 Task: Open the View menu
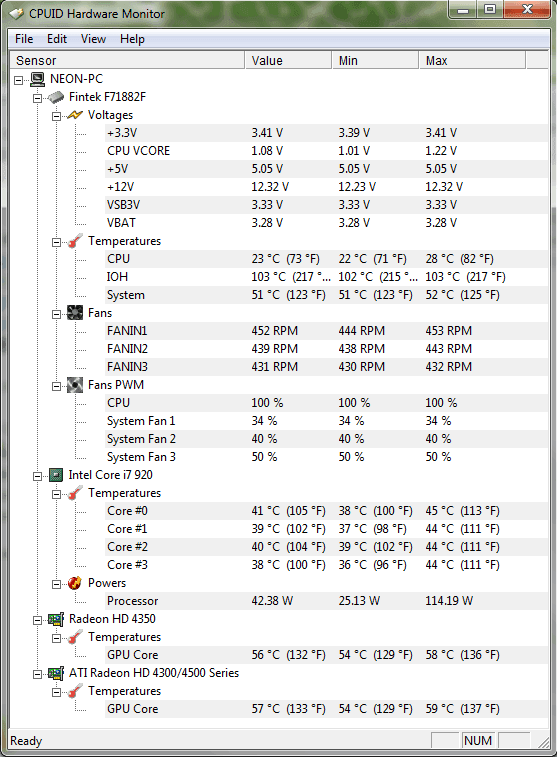[93, 39]
